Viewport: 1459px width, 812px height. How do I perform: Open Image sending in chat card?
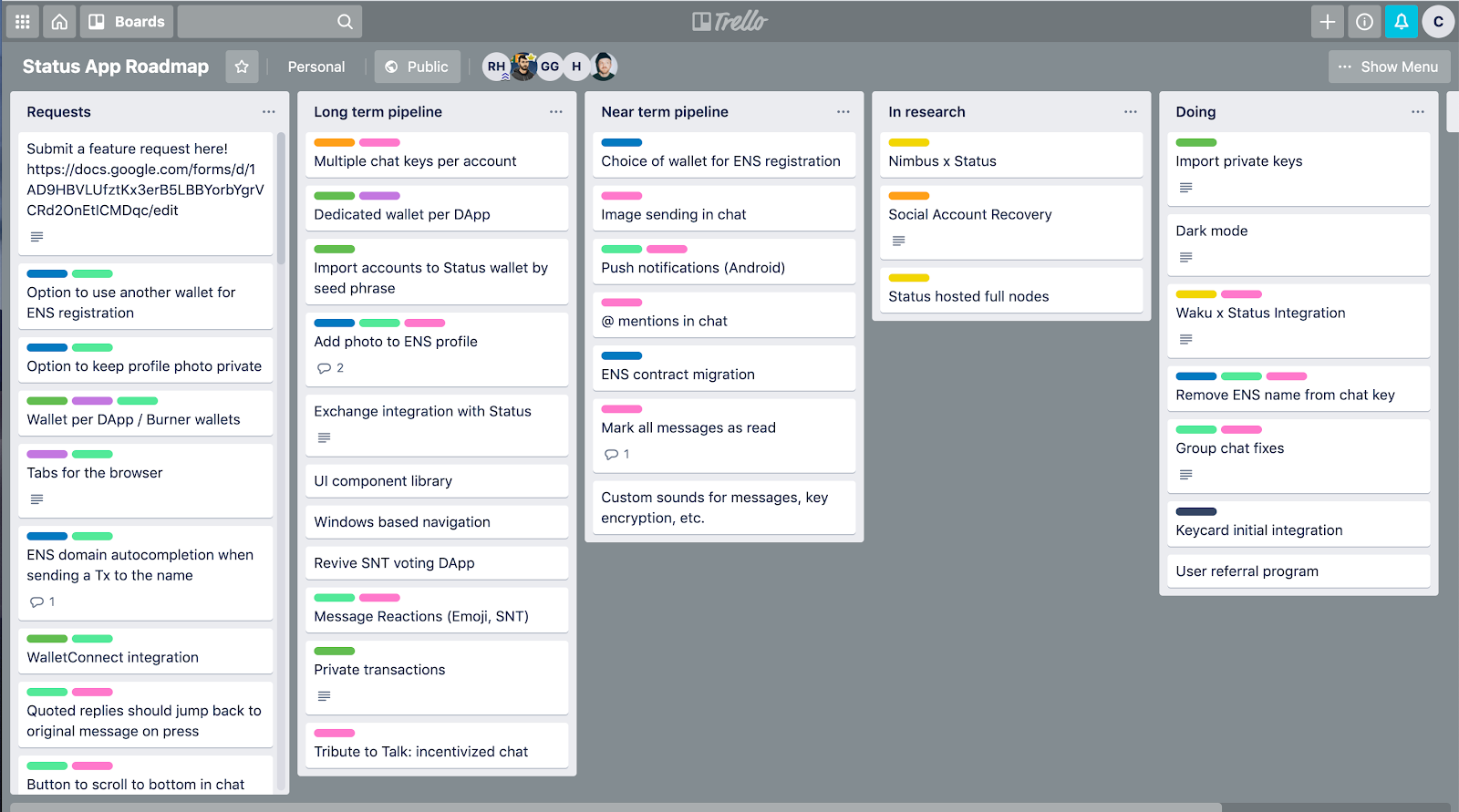click(x=724, y=208)
